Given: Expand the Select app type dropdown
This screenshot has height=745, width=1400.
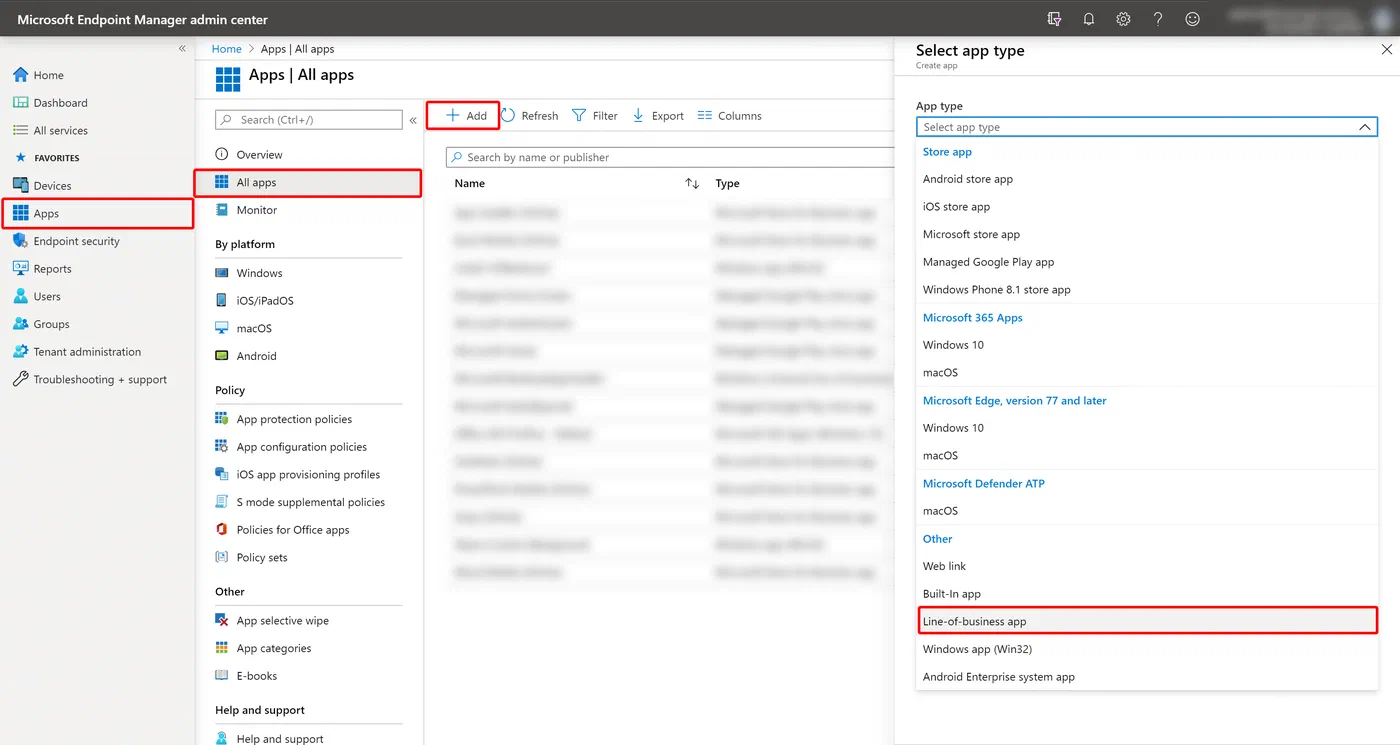Looking at the screenshot, I should coord(1147,127).
